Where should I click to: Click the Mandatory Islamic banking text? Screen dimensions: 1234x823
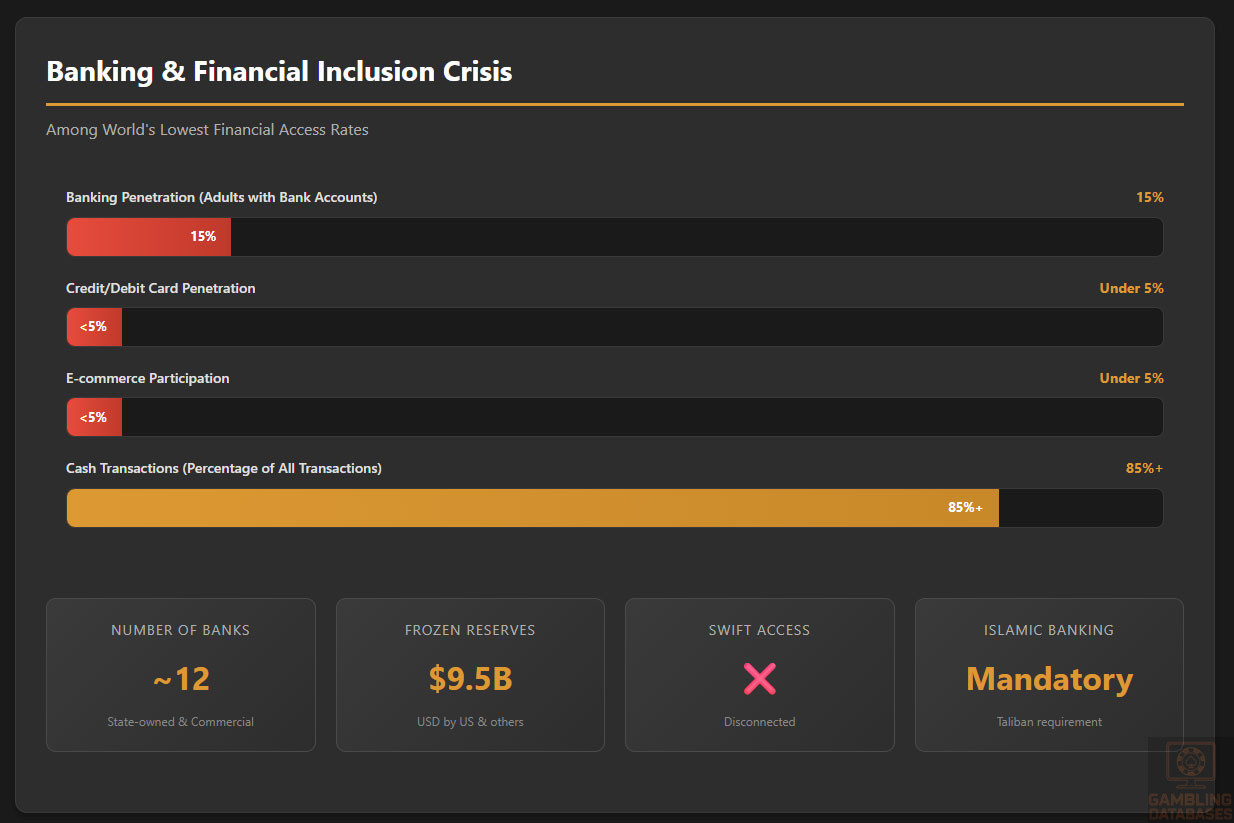click(1049, 679)
